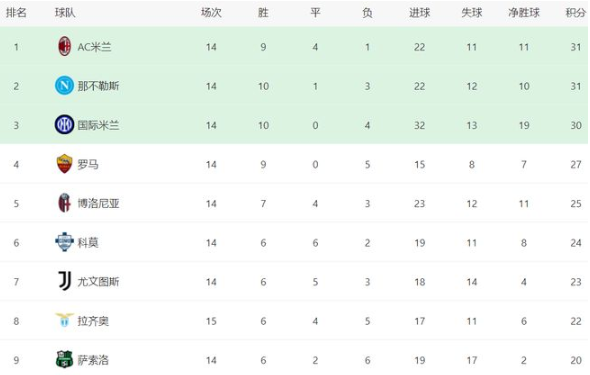Image resolution: width=590 pixels, height=375 pixels.
Task: Click the Lazio eagle logo
Action: [64, 320]
